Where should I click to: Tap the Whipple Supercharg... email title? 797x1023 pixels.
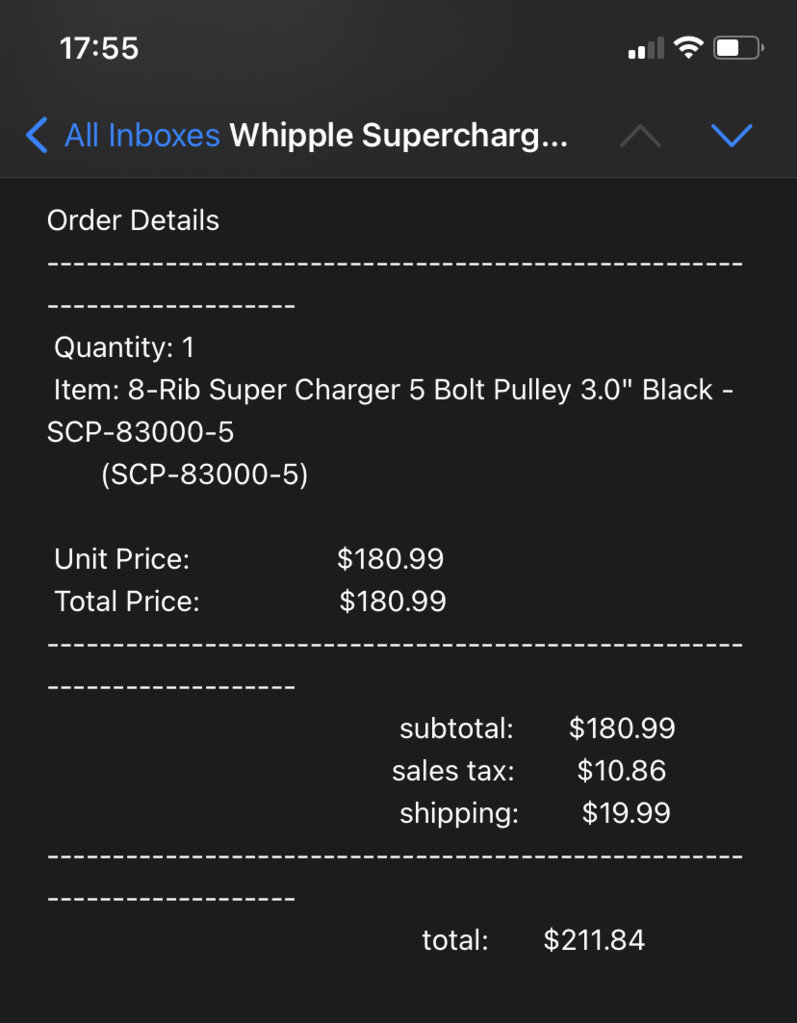(398, 136)
